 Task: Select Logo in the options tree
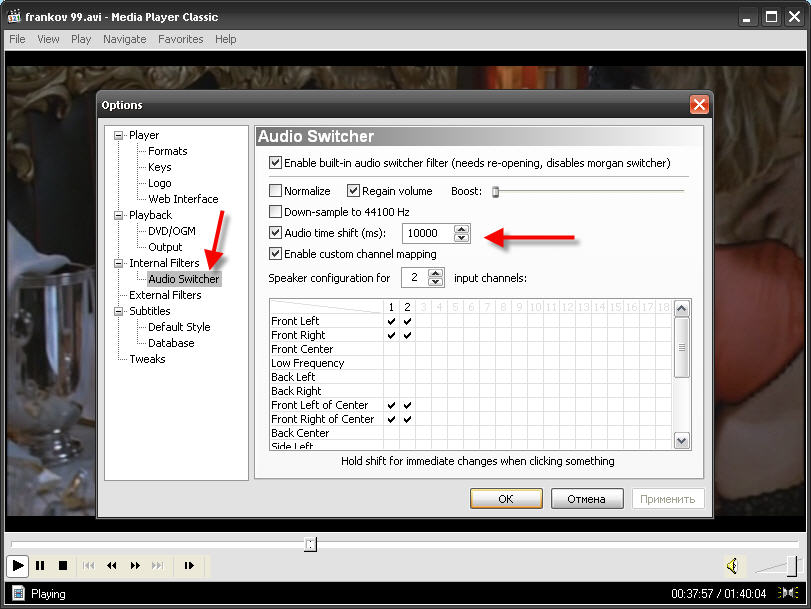click(x=159, y=183)
